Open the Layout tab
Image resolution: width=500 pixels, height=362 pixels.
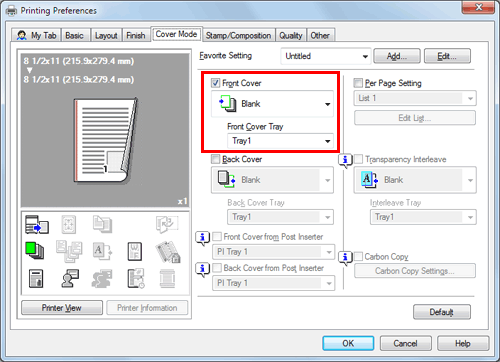tap(106, 35)
